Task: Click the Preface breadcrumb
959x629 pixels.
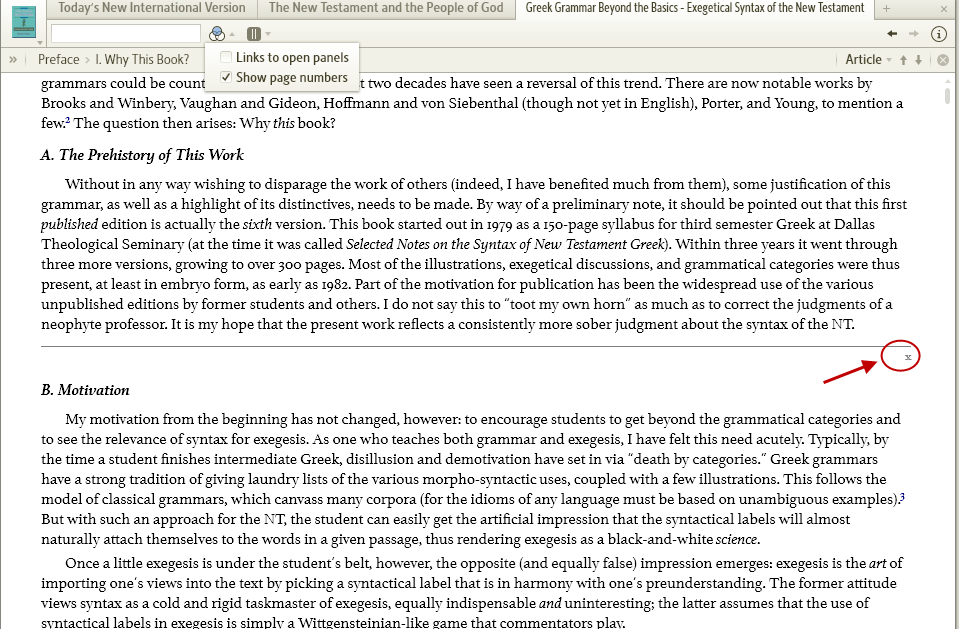Action: 59,59
